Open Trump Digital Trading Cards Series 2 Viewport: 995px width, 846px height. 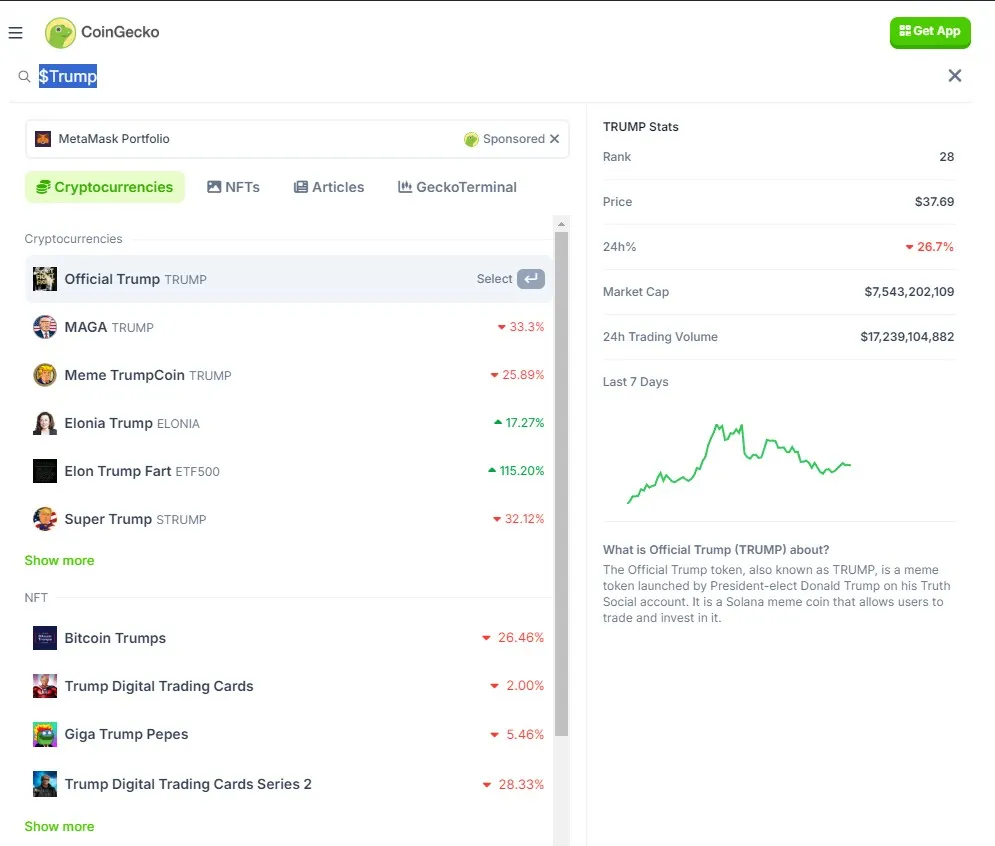coord(289,784)
